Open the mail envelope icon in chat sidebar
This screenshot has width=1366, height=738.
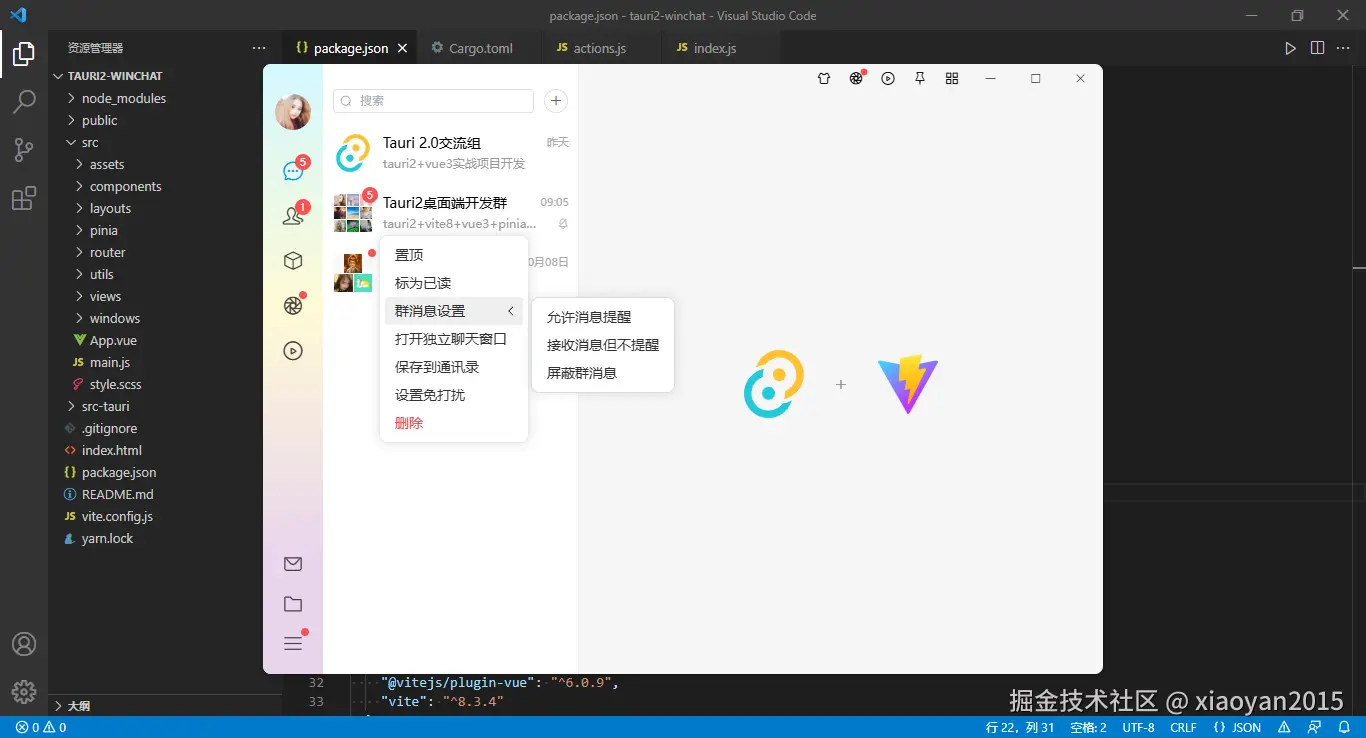tap(293, 564)
